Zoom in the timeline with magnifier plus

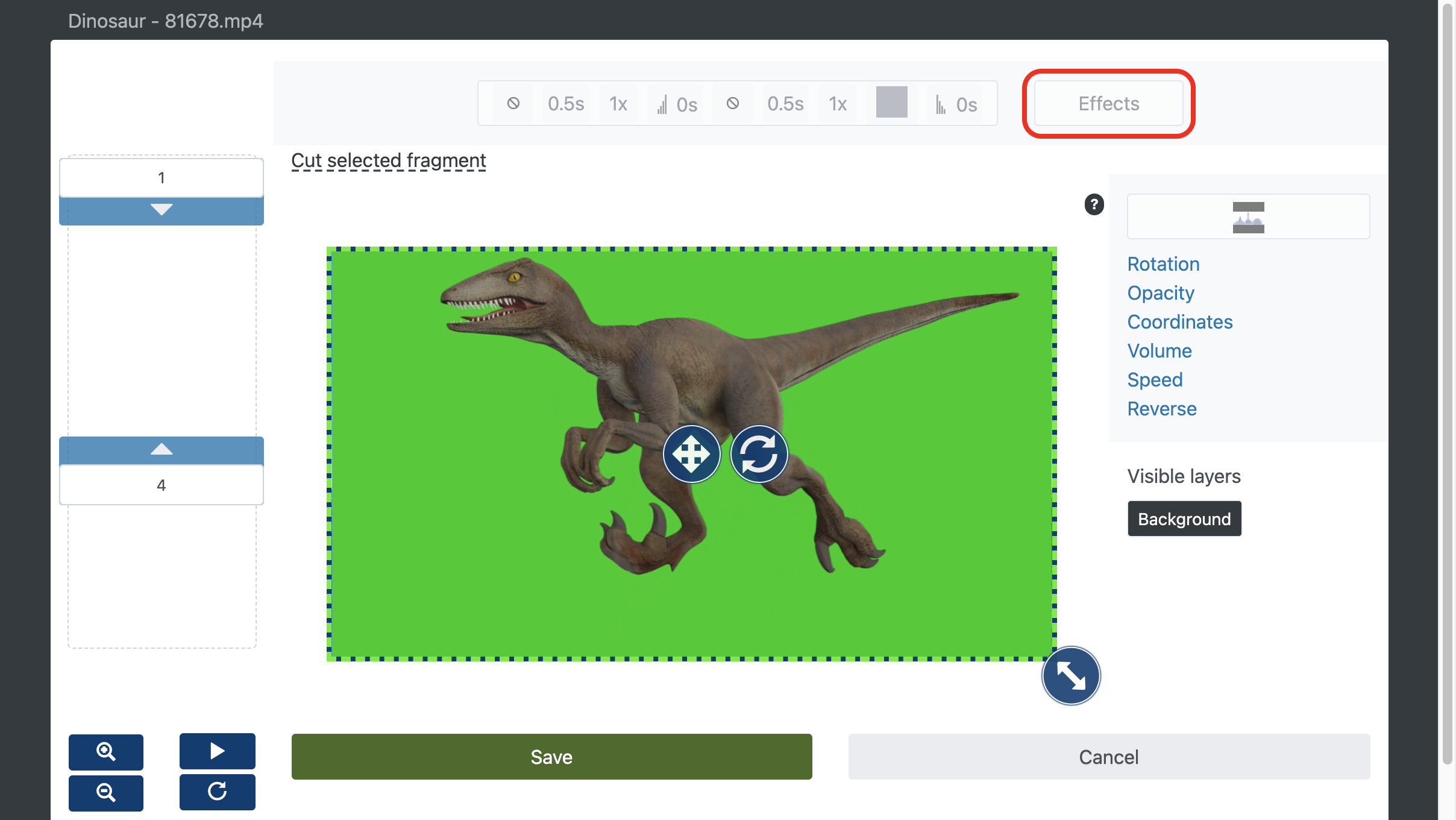106,752
